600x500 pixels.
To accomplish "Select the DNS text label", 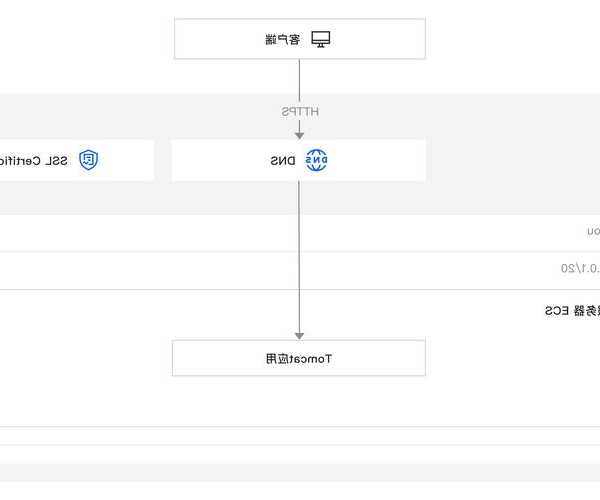I will pyautogui.click(x=283, y=160).
